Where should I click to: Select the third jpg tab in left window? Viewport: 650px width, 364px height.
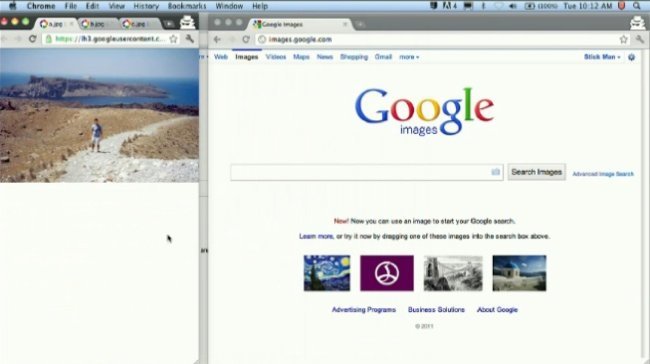coord(140,24)
